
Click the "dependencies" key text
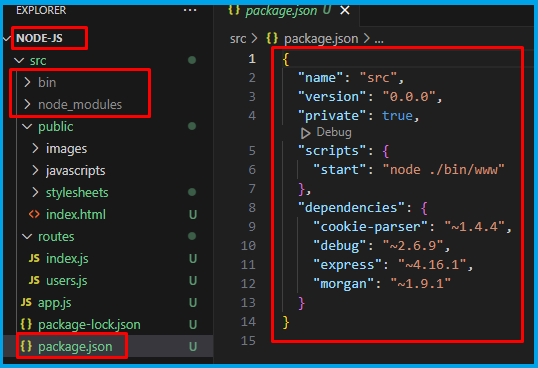tap(351, 207)
